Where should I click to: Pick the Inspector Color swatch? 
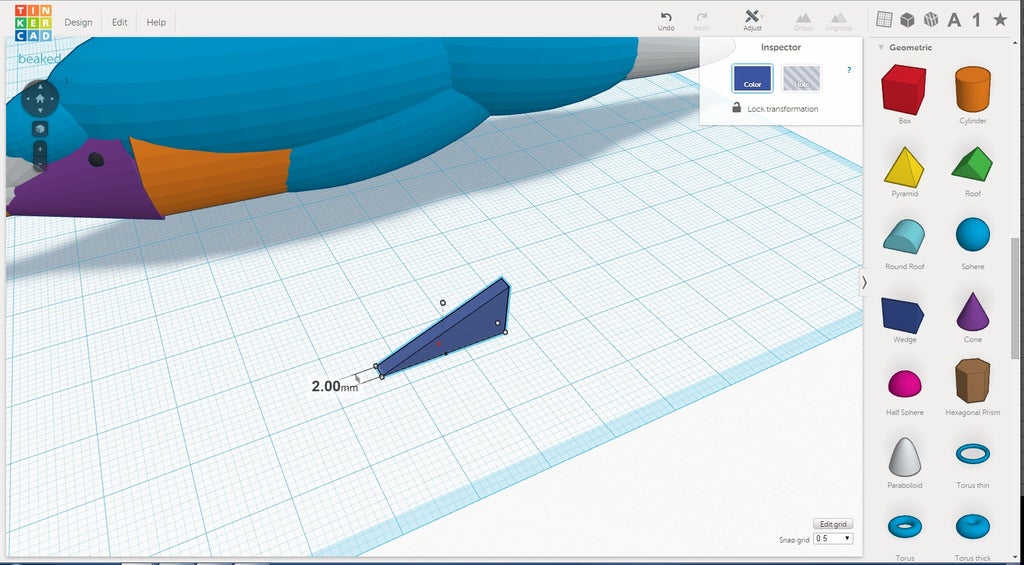coord(752,78)
